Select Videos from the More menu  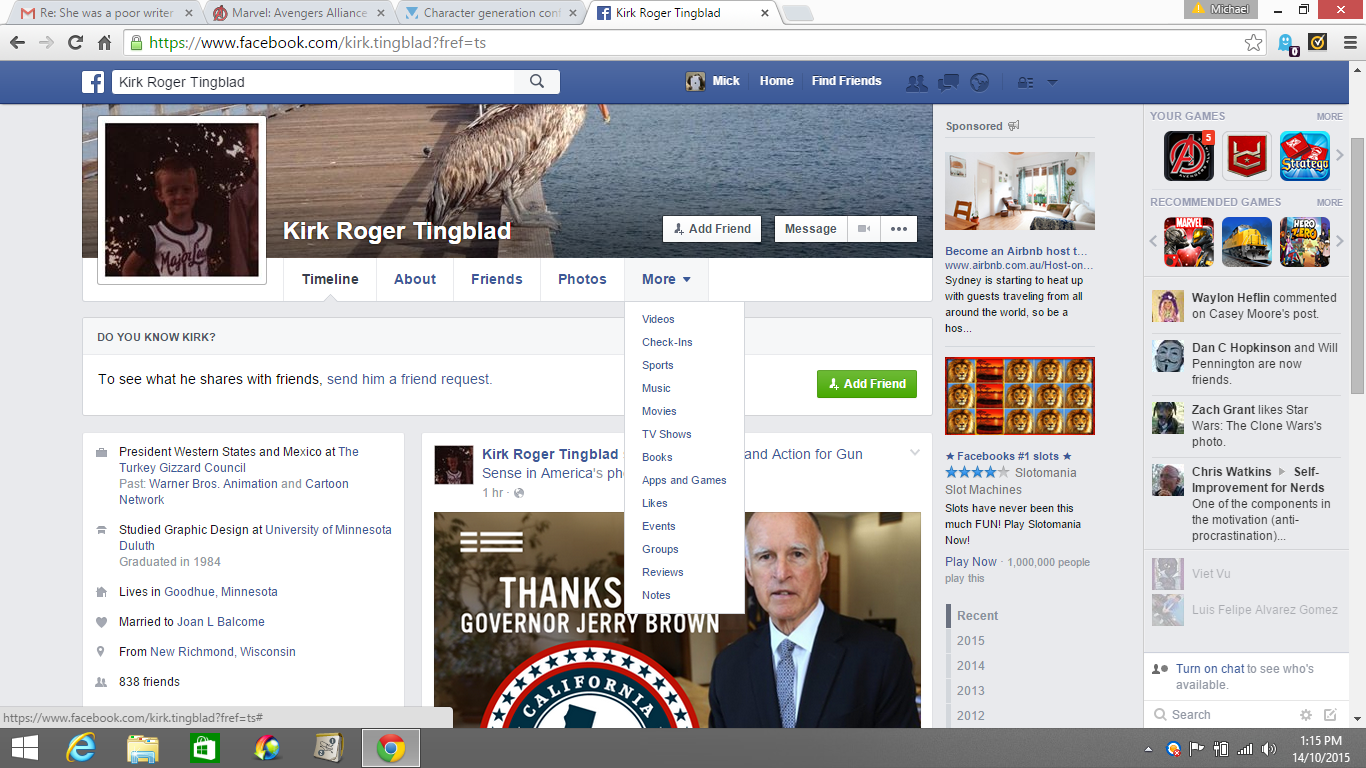(658, 319)
